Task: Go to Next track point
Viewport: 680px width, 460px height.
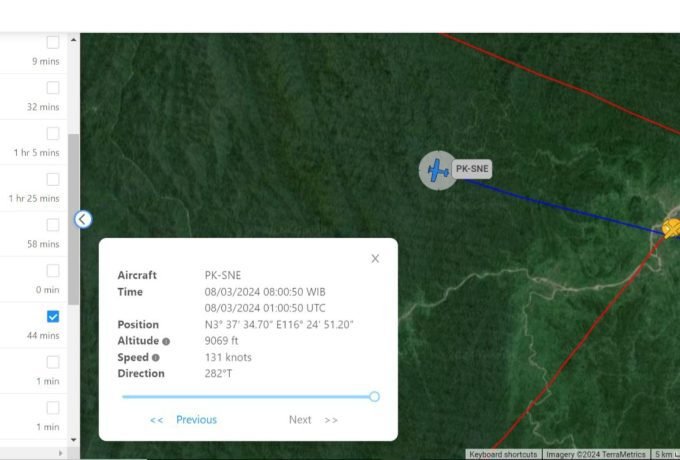Action: [x=300, y=420]
